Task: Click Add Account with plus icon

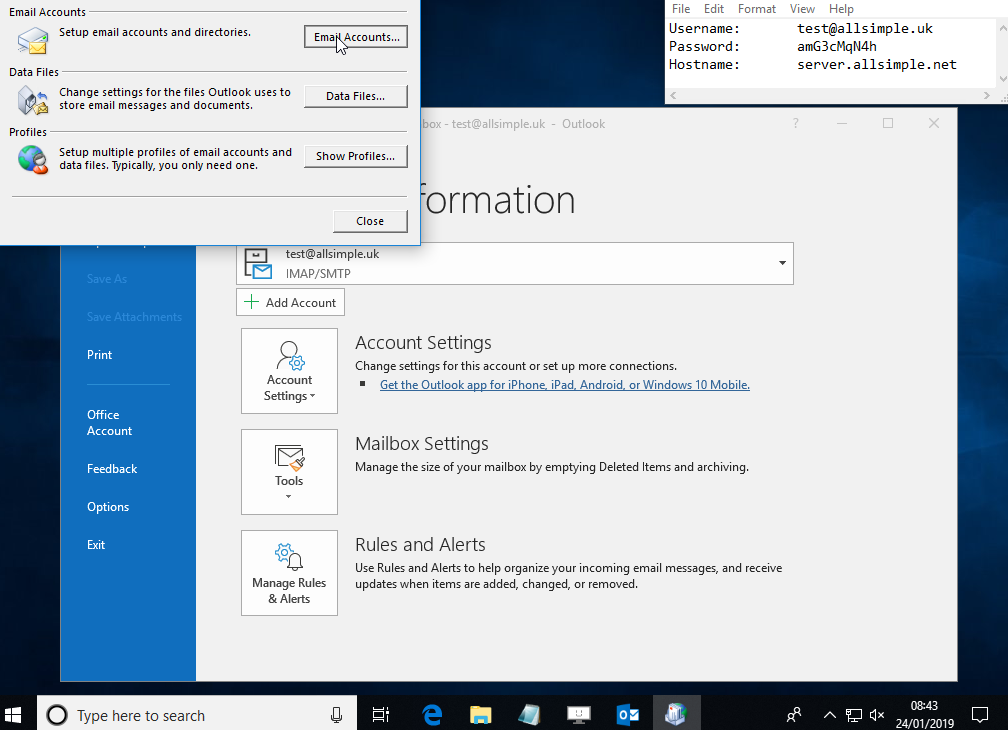Action: [291, 302]
